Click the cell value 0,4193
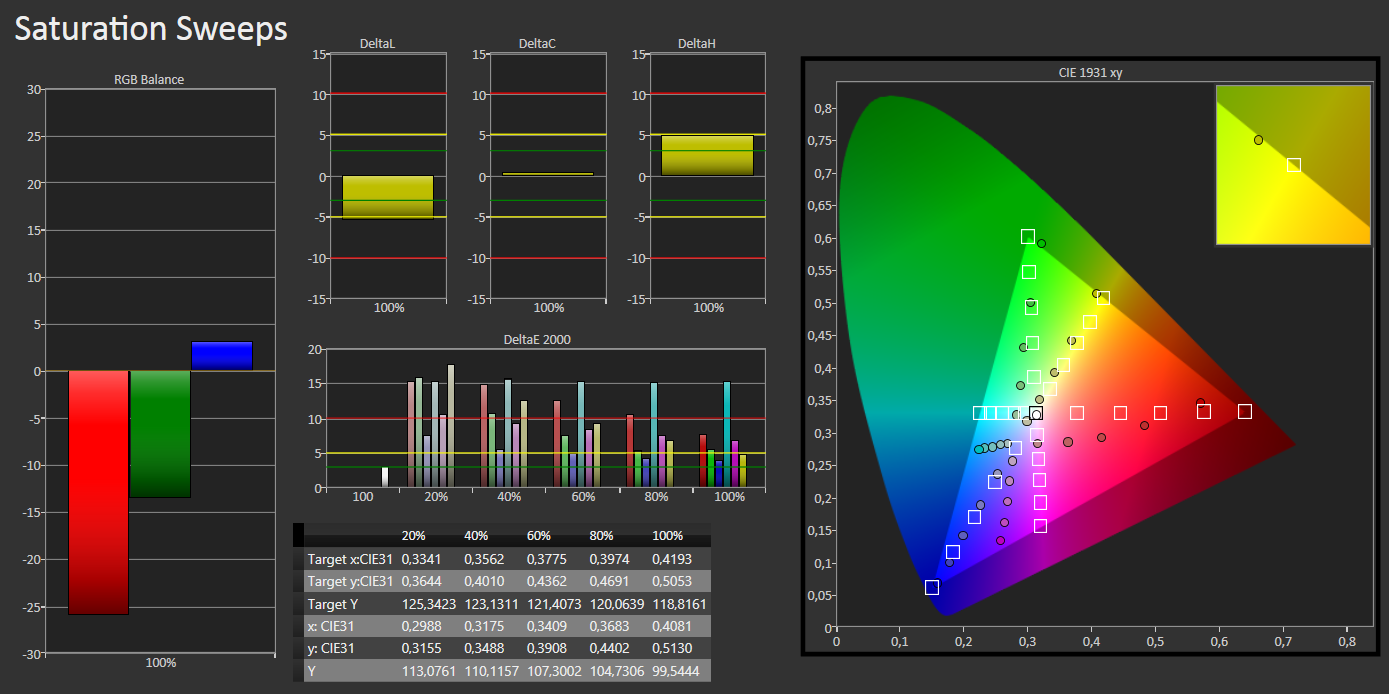 (x=673, y=558)
